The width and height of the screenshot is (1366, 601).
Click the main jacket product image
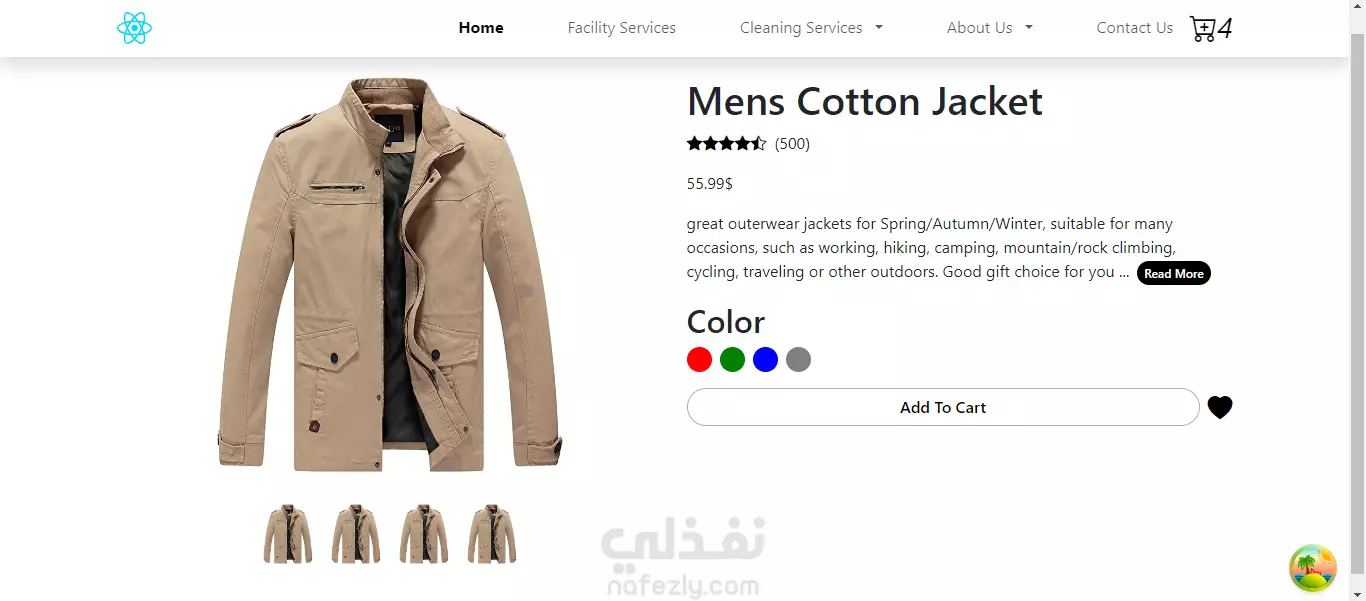click(390, 275)
